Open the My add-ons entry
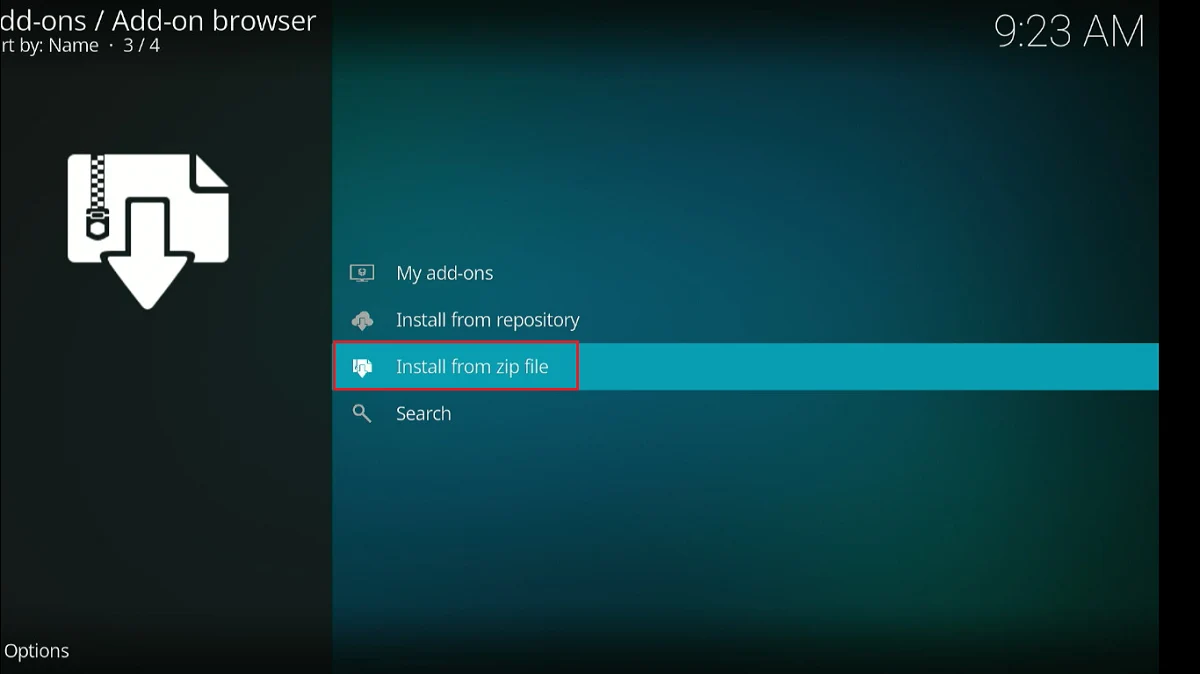Viewport: 1200px width, 674px height. point(444,273)
